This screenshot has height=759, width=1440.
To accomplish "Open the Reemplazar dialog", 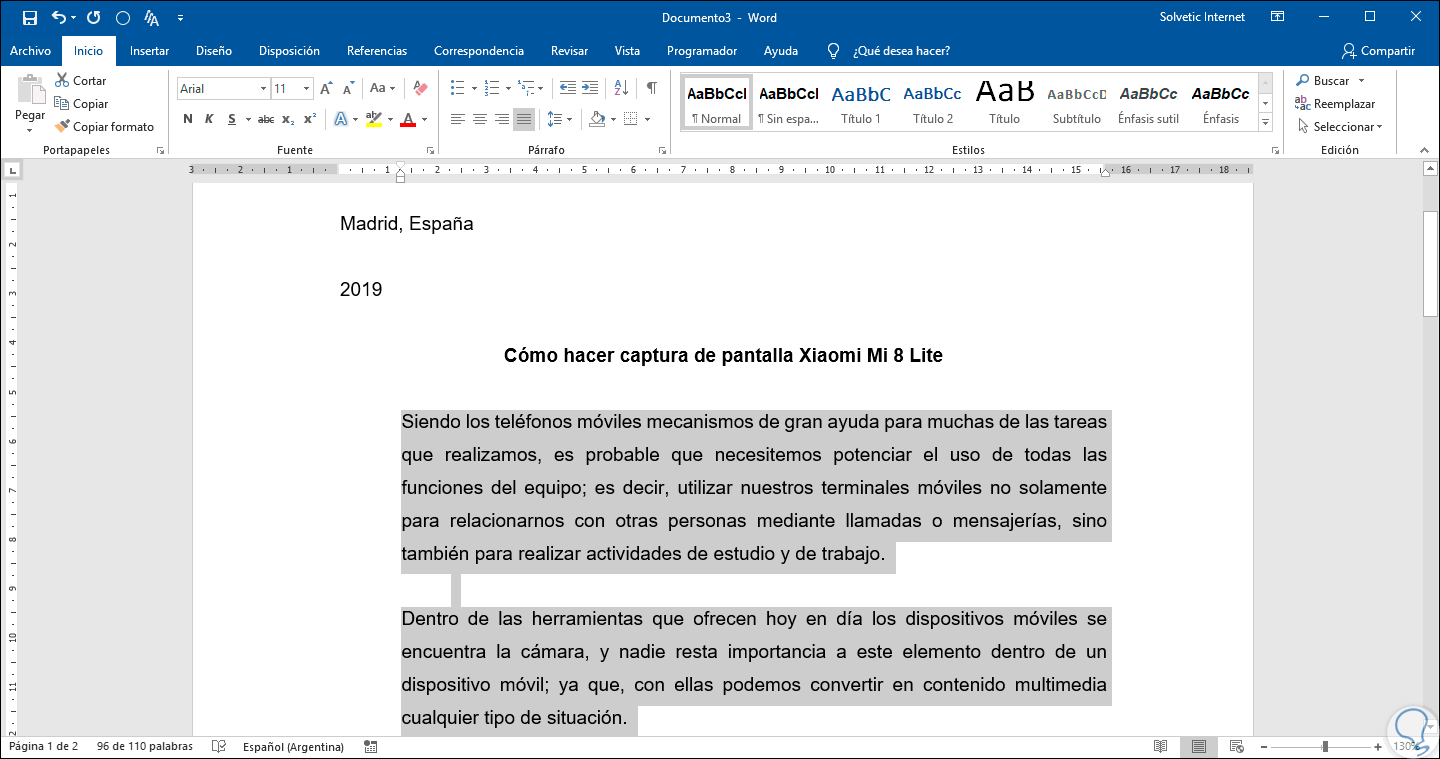I will point(1335,104).
